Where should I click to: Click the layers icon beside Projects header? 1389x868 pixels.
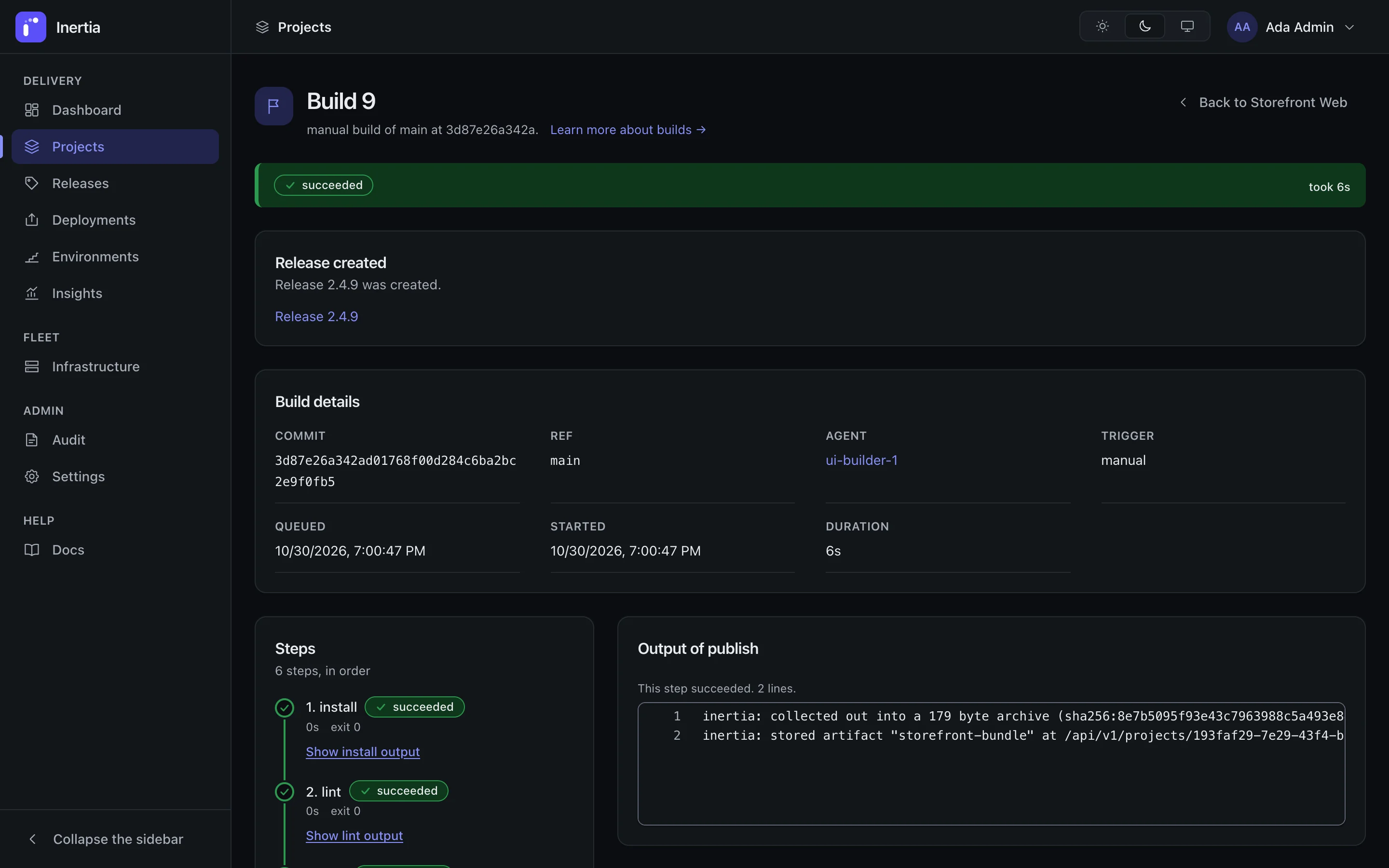pos(262,27)
